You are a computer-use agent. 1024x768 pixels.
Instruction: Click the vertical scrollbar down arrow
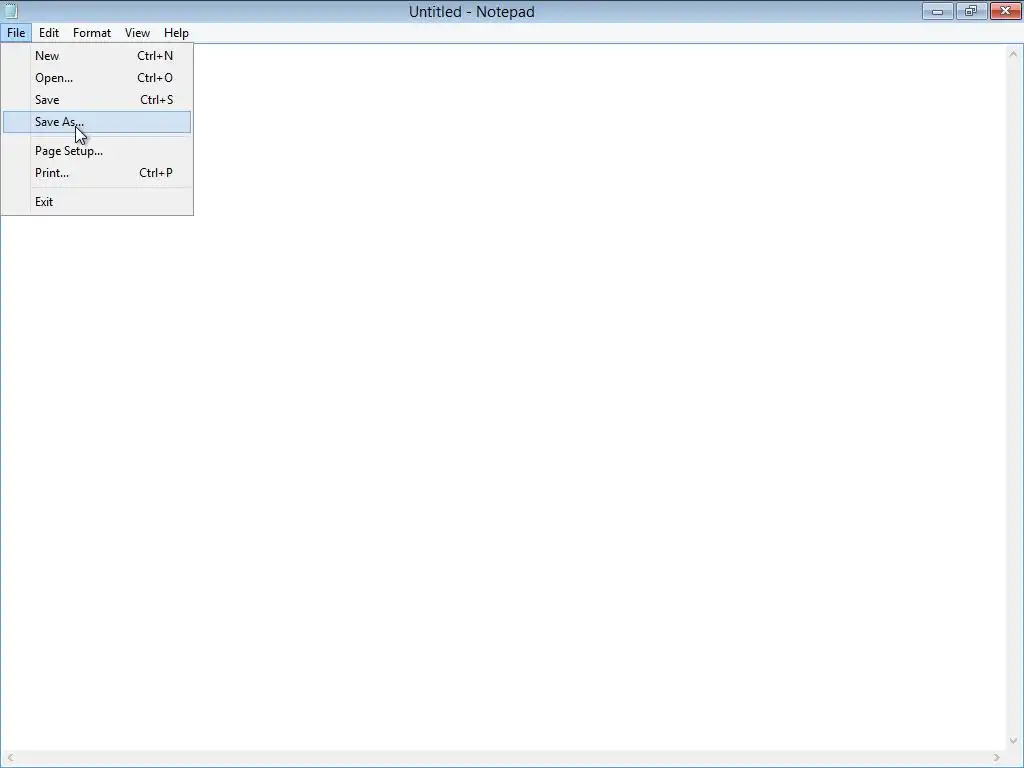(x=1013, y=741)
